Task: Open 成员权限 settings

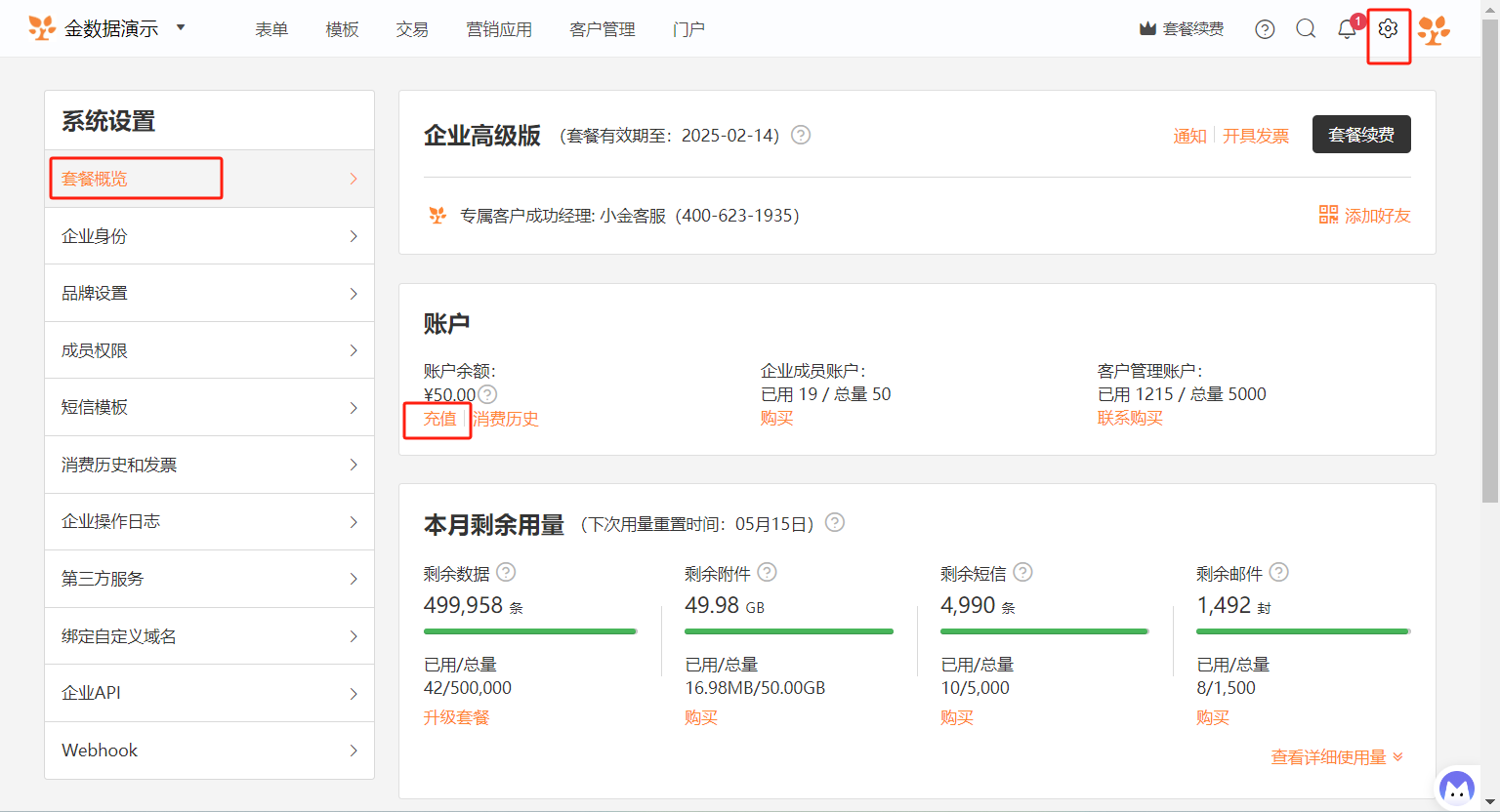Action: [x=210, y=350]
